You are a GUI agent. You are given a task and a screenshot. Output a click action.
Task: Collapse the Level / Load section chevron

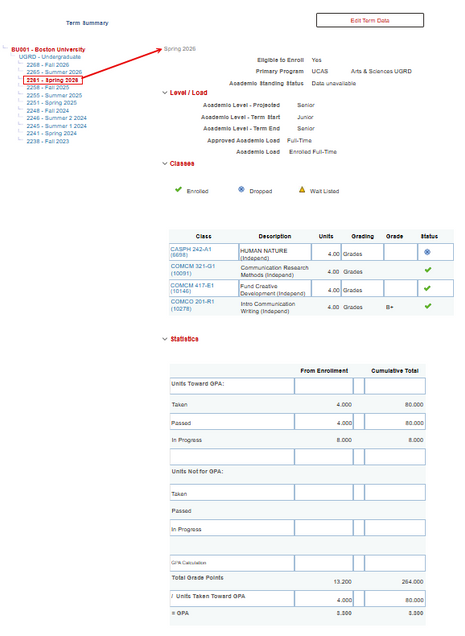(x=165, y=93)
